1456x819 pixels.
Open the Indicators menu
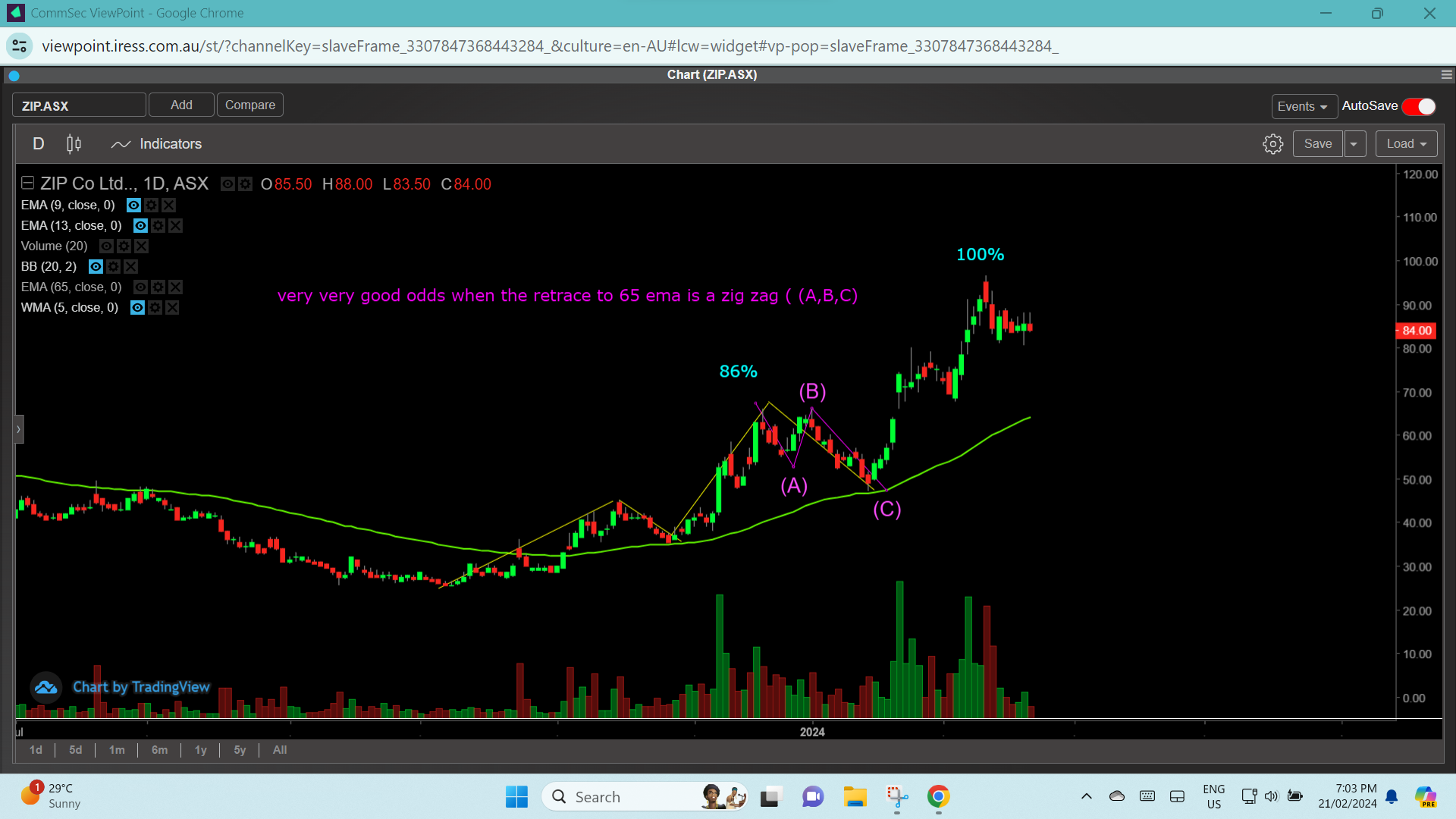156,144
